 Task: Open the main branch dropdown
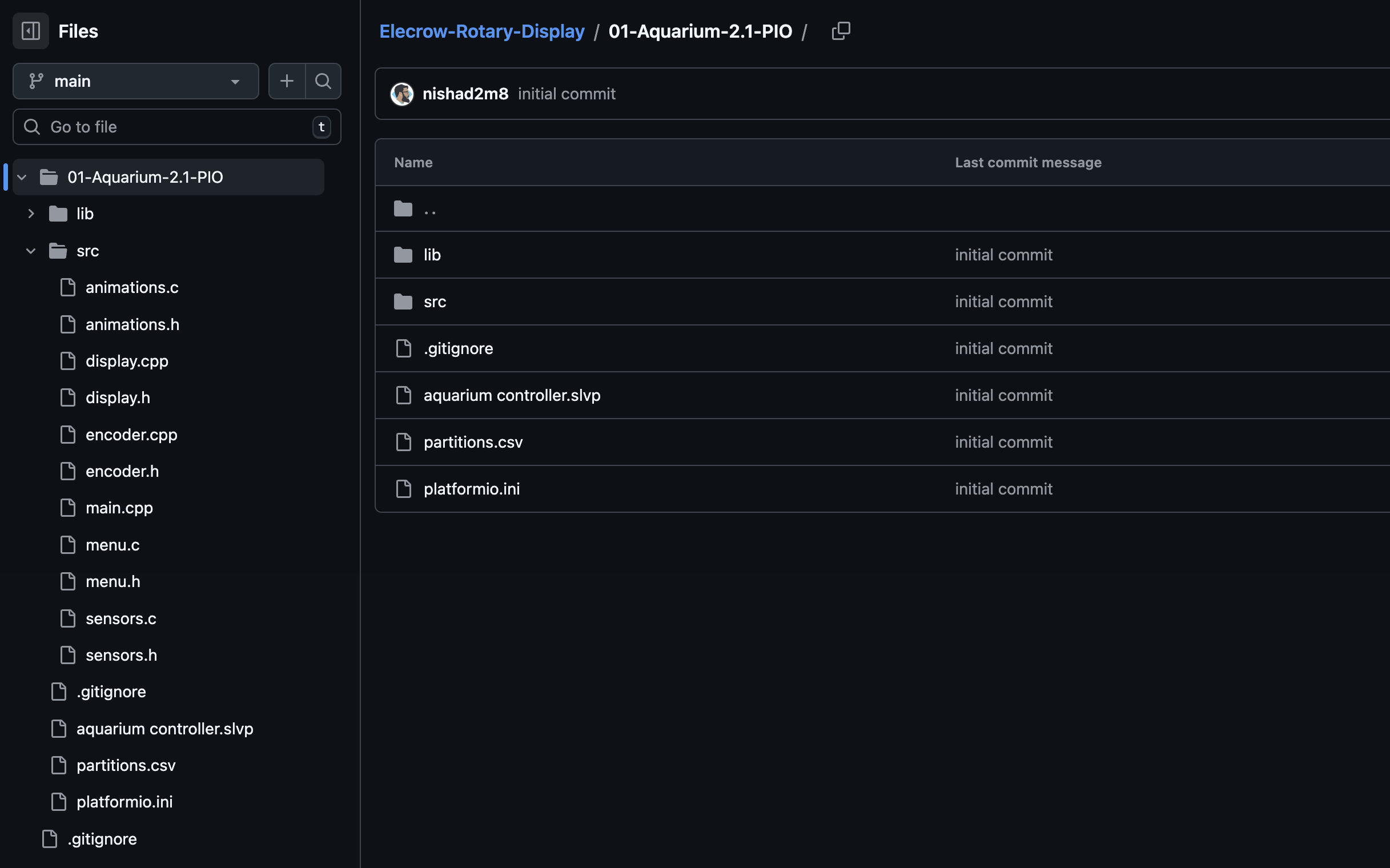coord(135,81)
